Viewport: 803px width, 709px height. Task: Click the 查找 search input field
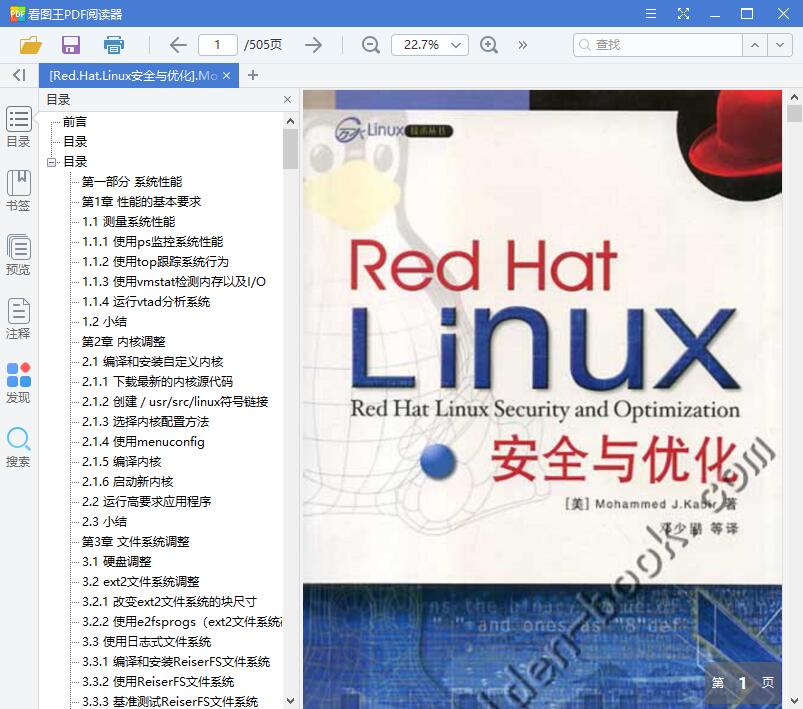point(658,45)
